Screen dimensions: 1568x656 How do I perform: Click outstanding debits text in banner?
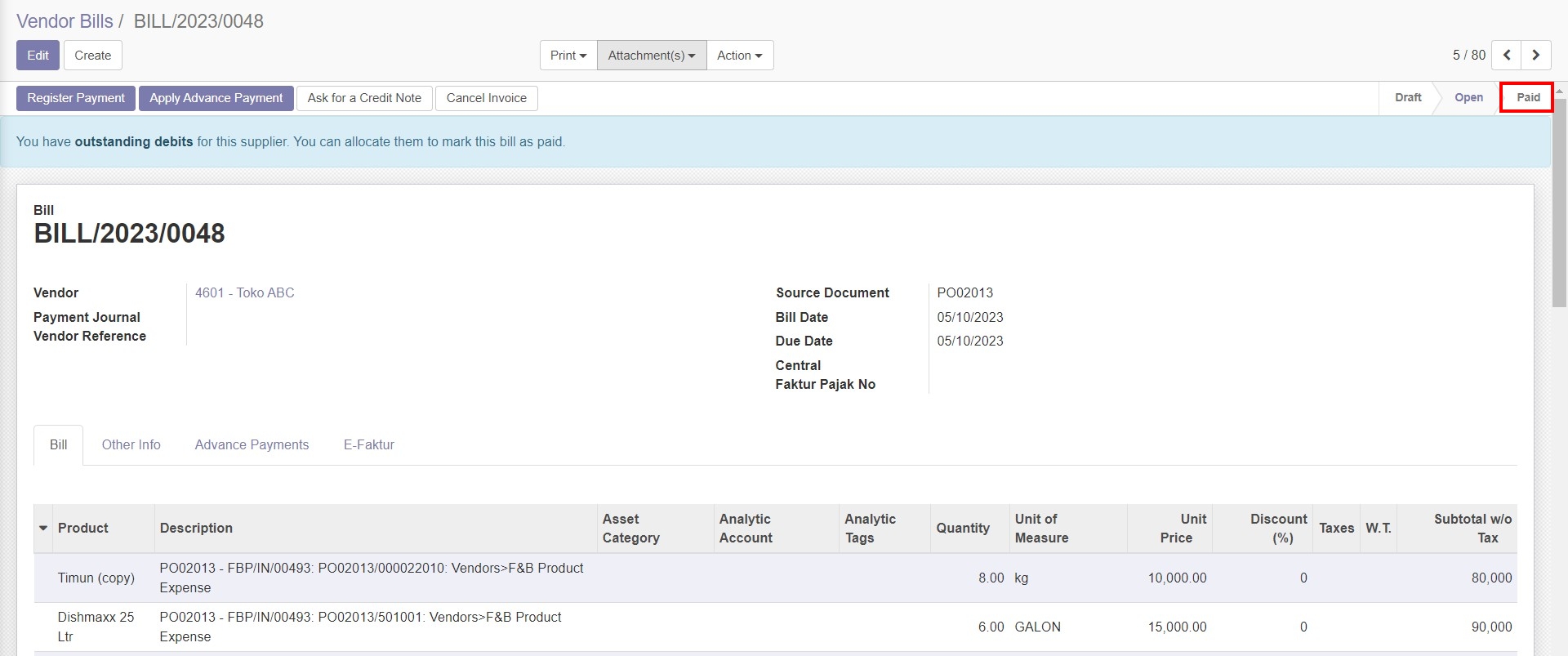134,142
